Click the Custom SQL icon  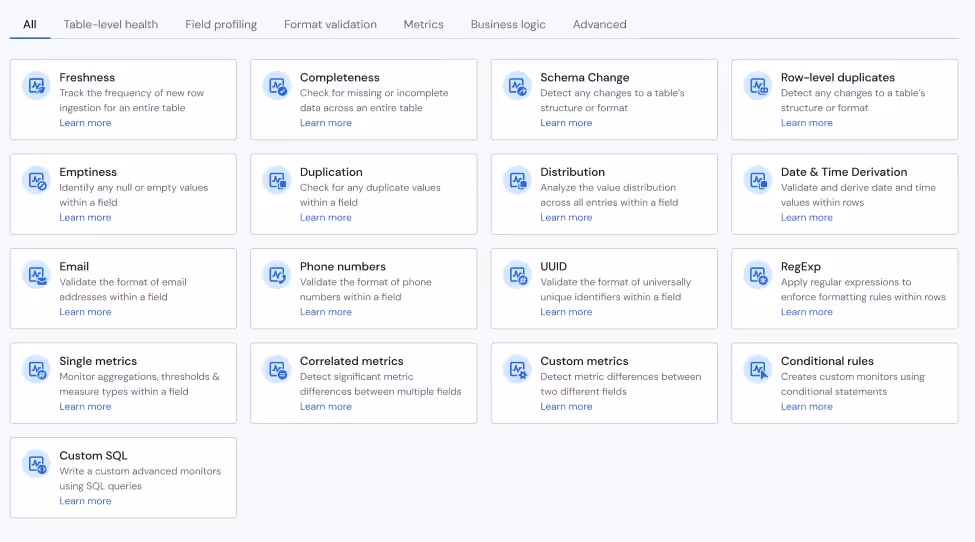36,463
